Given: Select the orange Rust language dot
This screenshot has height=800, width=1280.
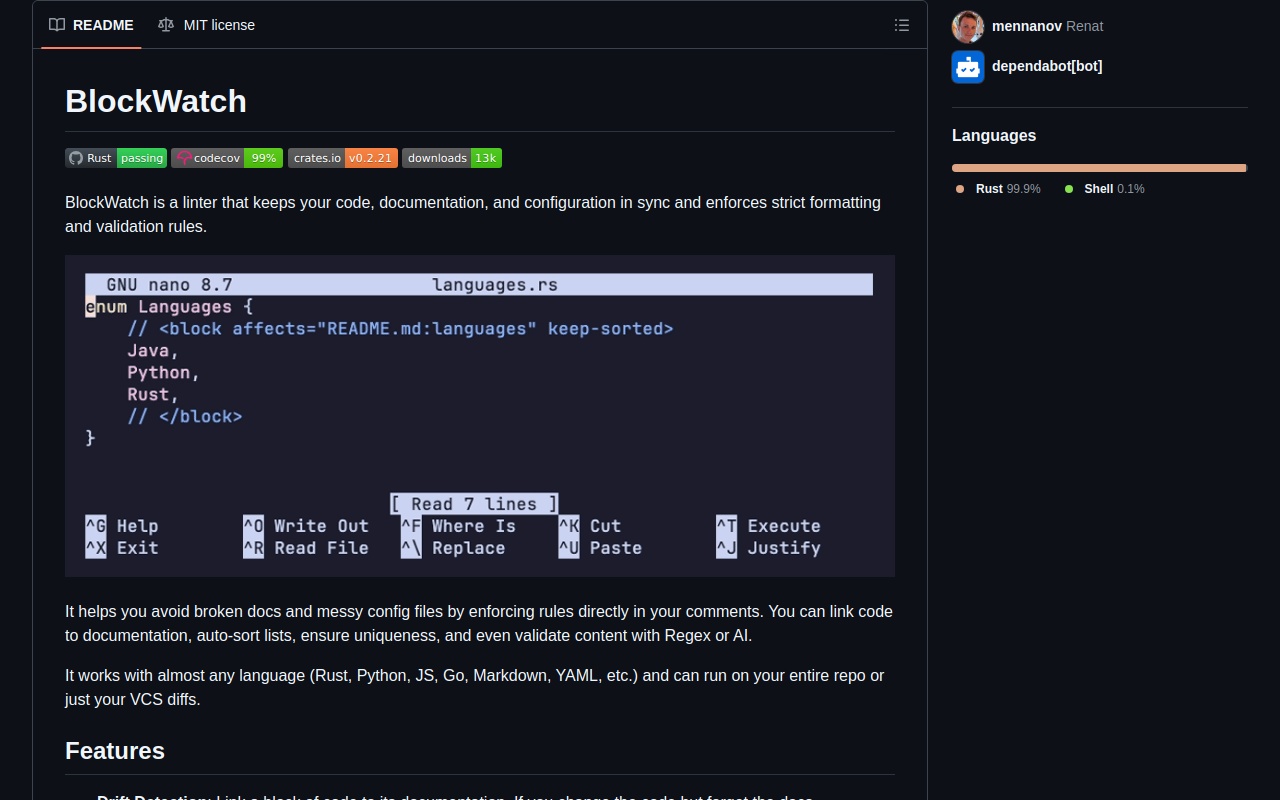Looking at the screenshot, I should tap(958, 189).
